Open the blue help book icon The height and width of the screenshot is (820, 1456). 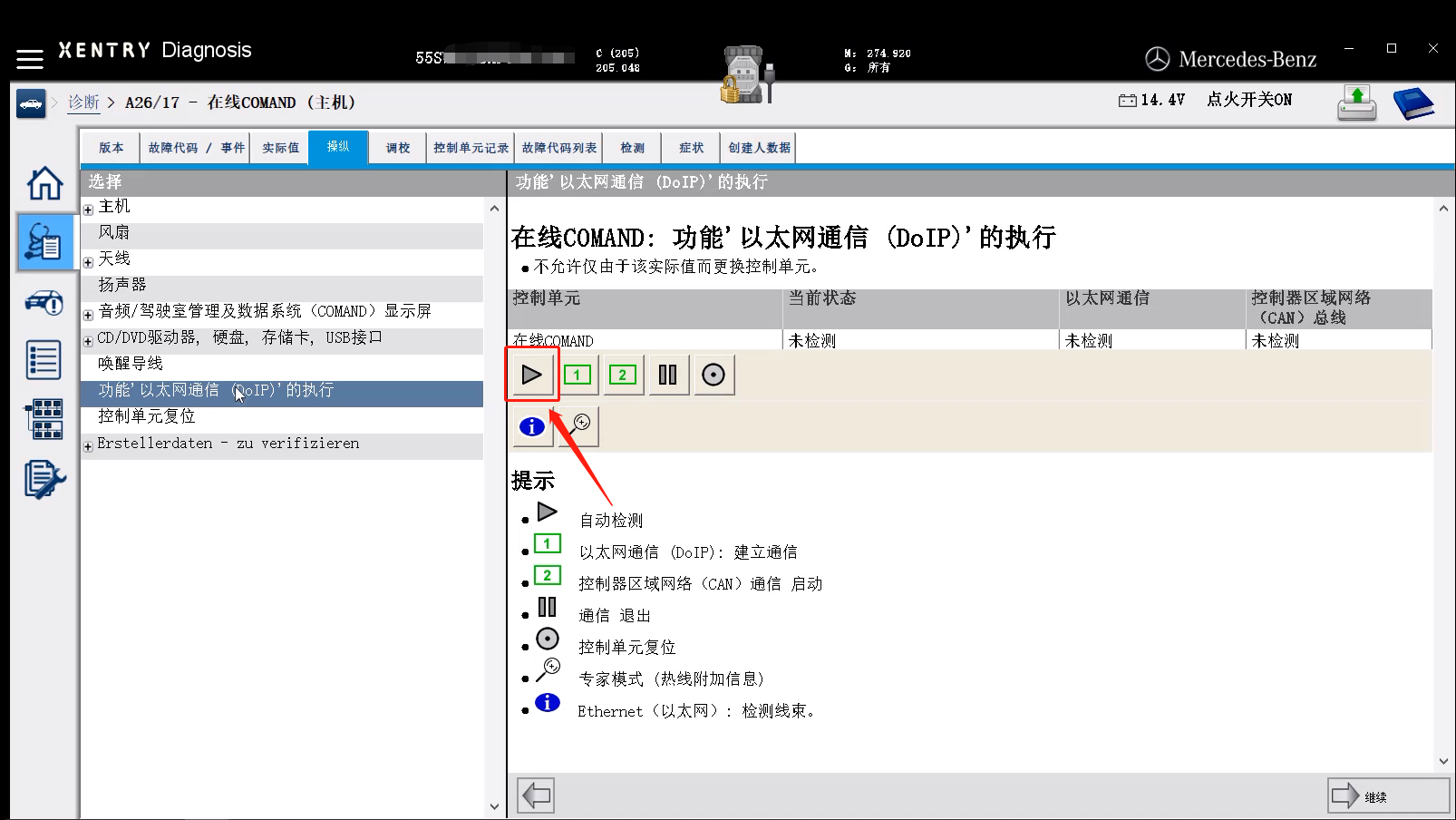pyautogui.click(x=1413, y=102)
